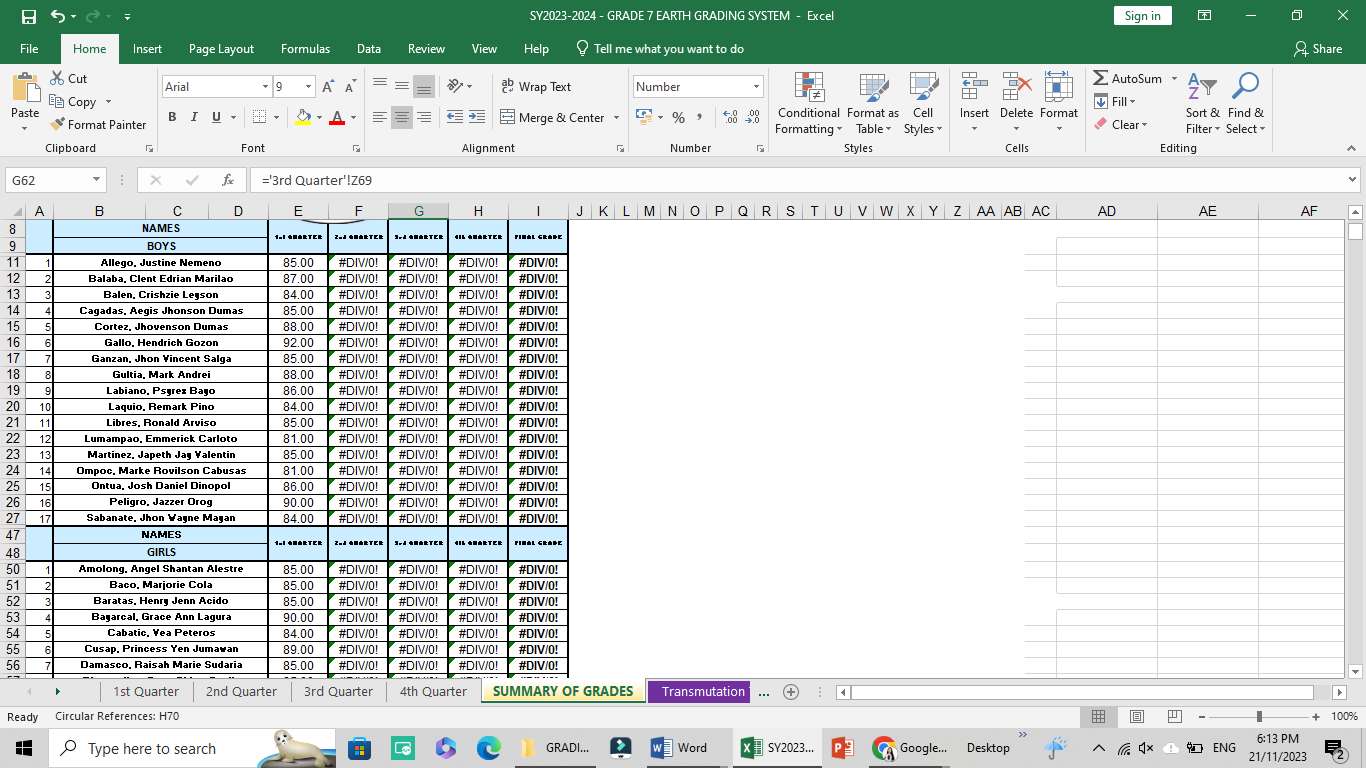Increase font size with the larger A

(x=329, y=87)
